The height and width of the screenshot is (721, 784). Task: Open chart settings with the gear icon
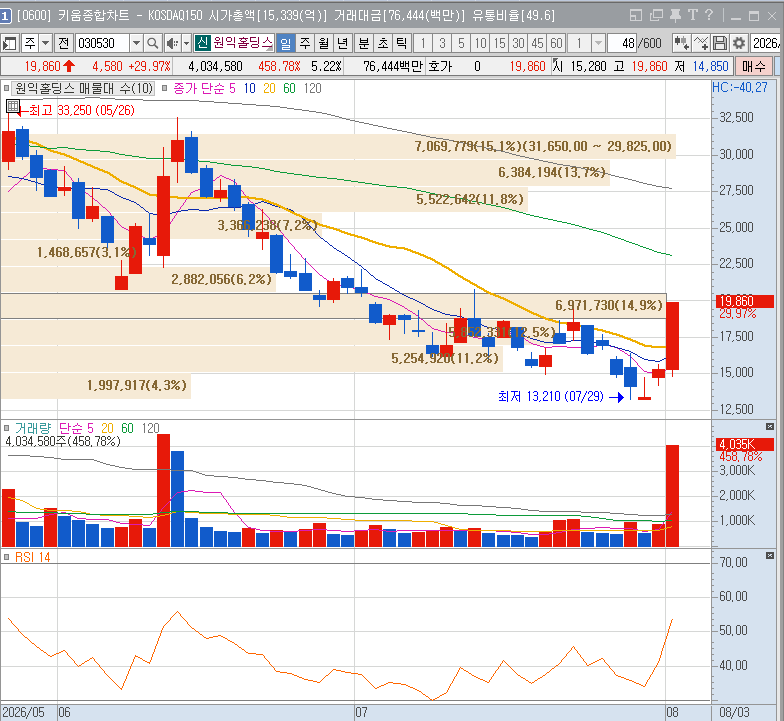tap(739, 44)
